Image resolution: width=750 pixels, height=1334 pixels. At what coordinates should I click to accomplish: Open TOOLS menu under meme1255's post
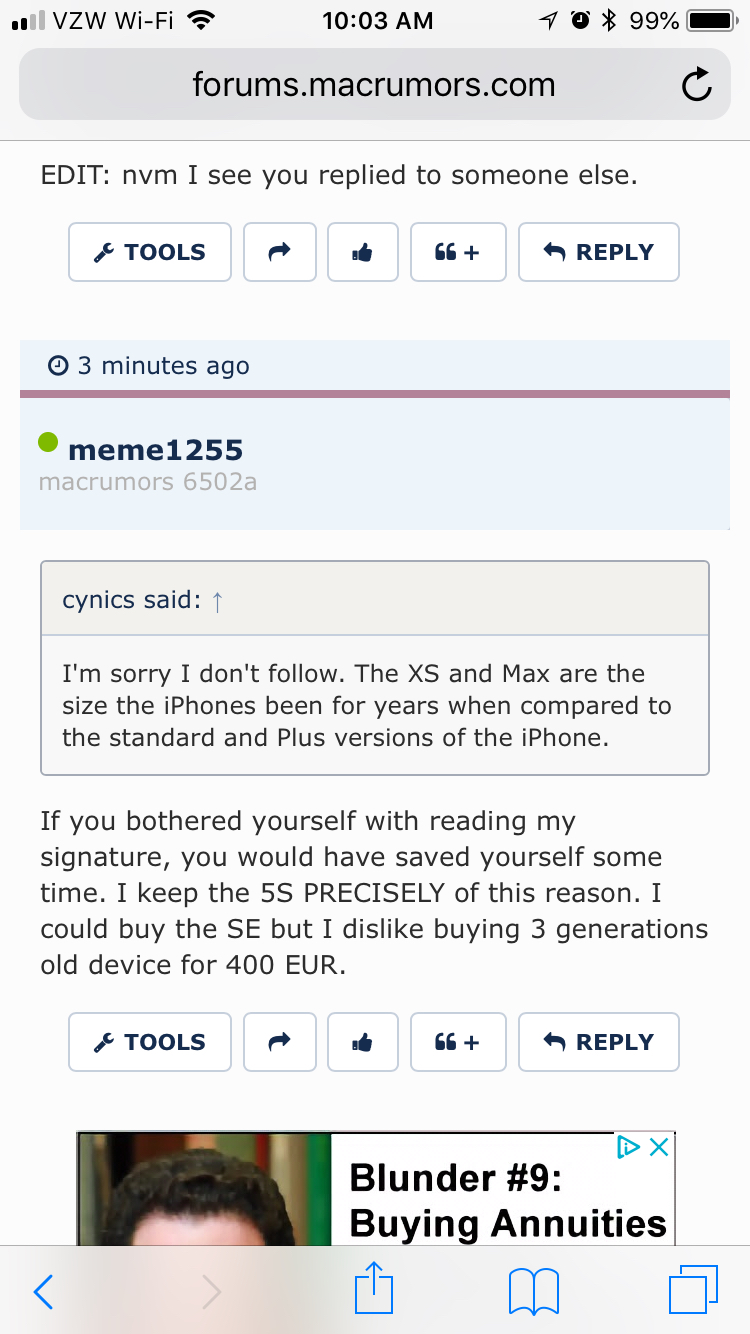(150, 1042)
